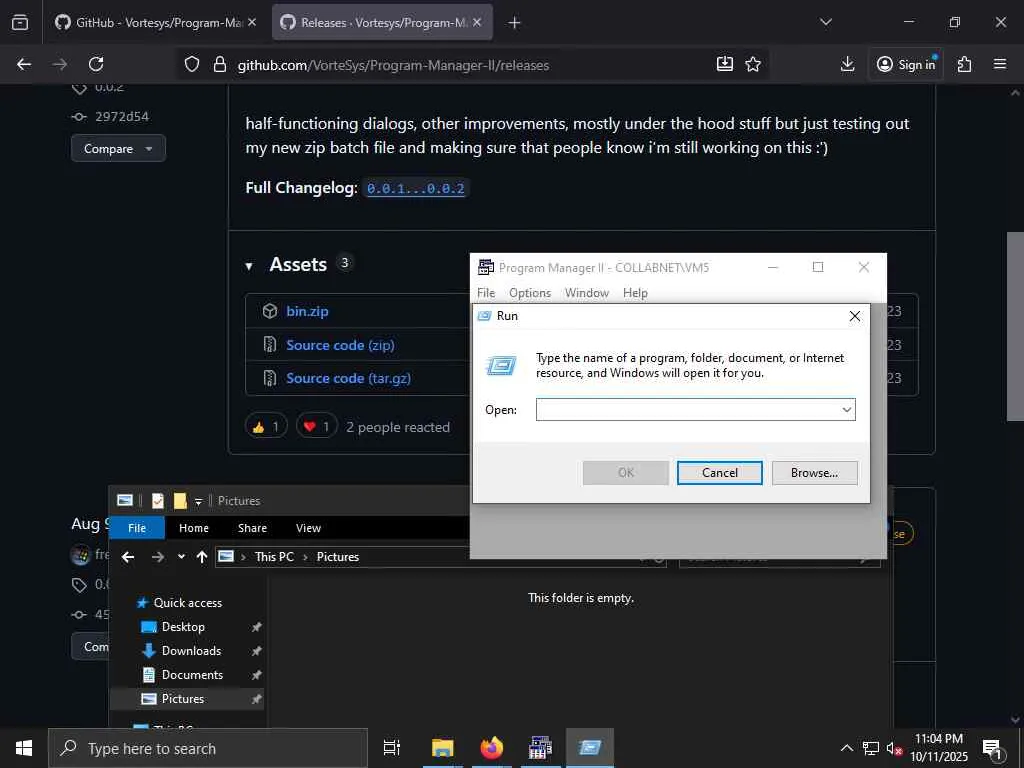Click the install-page icon in the address bar
1024x768 pixels.
point(725,64)
